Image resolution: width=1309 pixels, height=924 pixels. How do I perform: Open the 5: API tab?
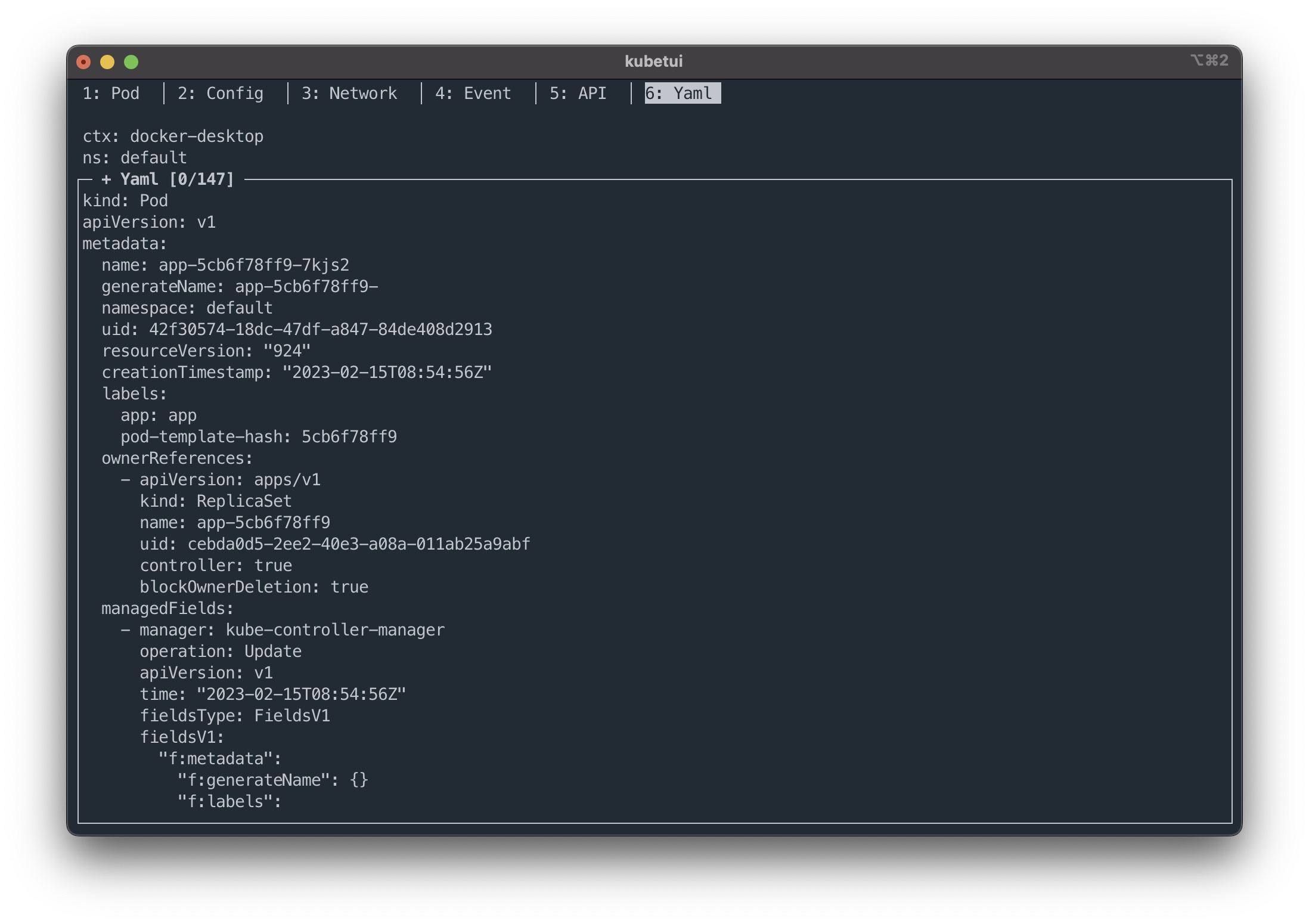point(578,94)
